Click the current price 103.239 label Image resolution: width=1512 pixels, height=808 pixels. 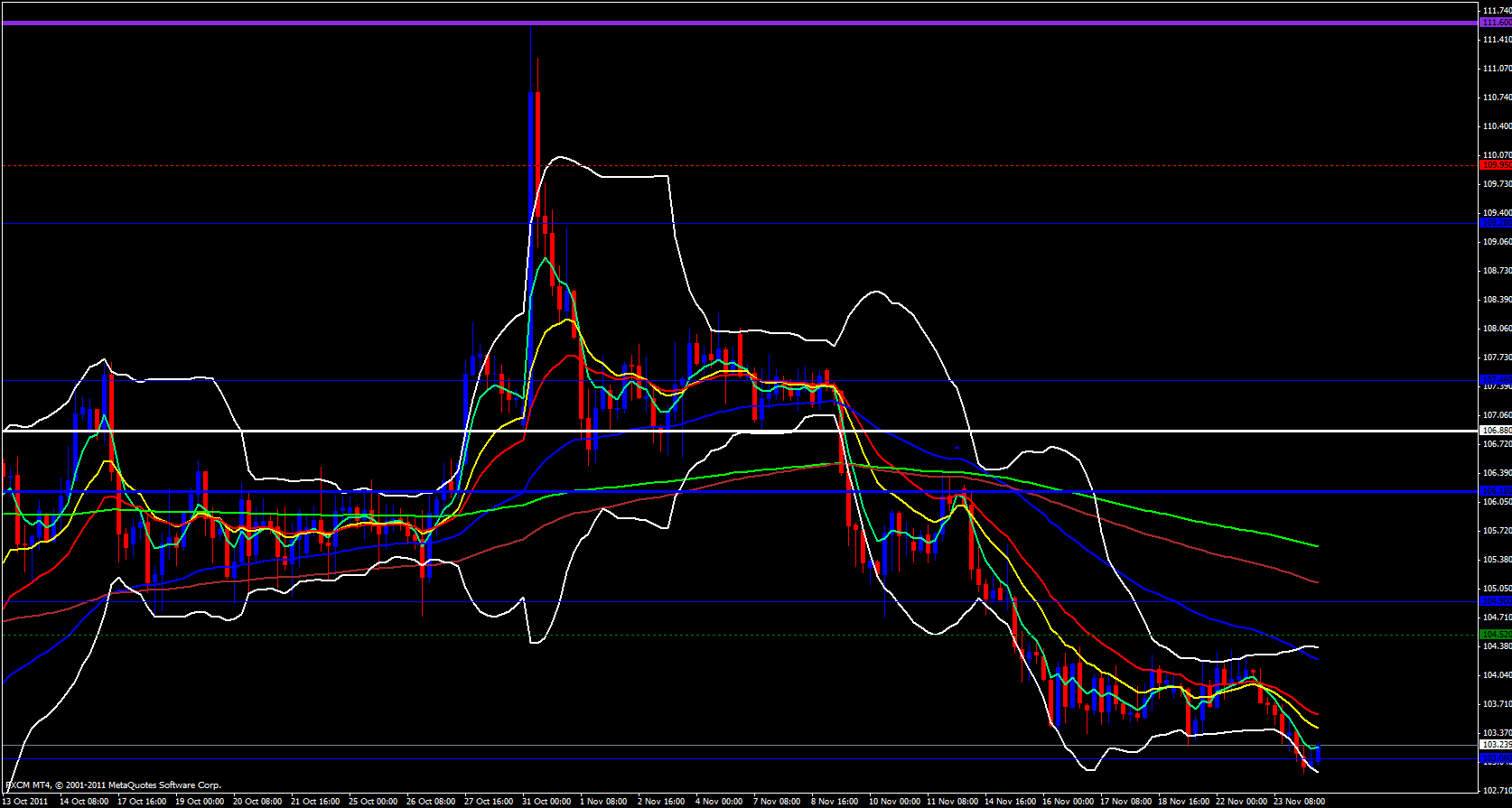(x=1495, y=745)
